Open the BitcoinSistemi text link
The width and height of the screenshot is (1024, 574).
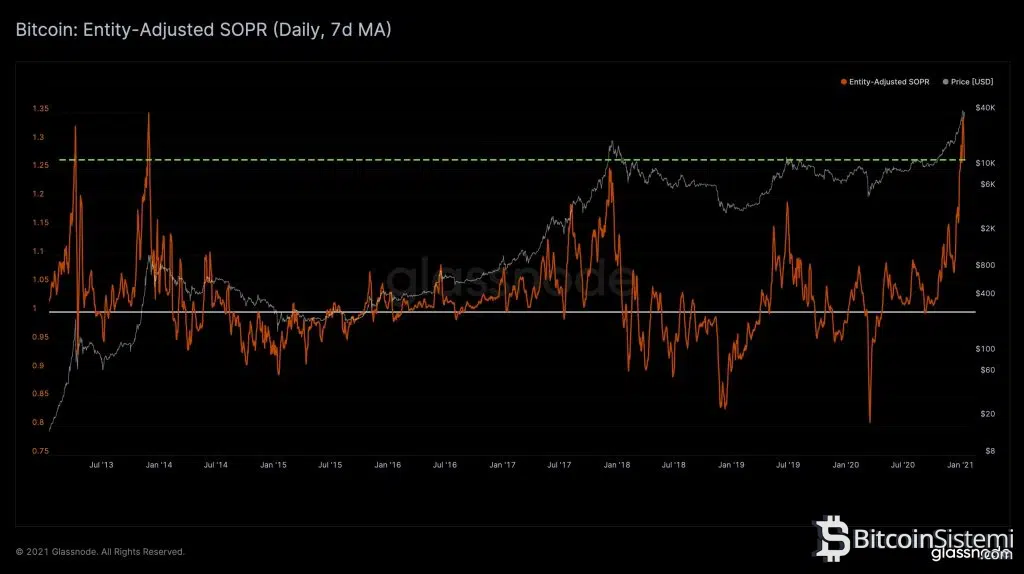(933, 539)
